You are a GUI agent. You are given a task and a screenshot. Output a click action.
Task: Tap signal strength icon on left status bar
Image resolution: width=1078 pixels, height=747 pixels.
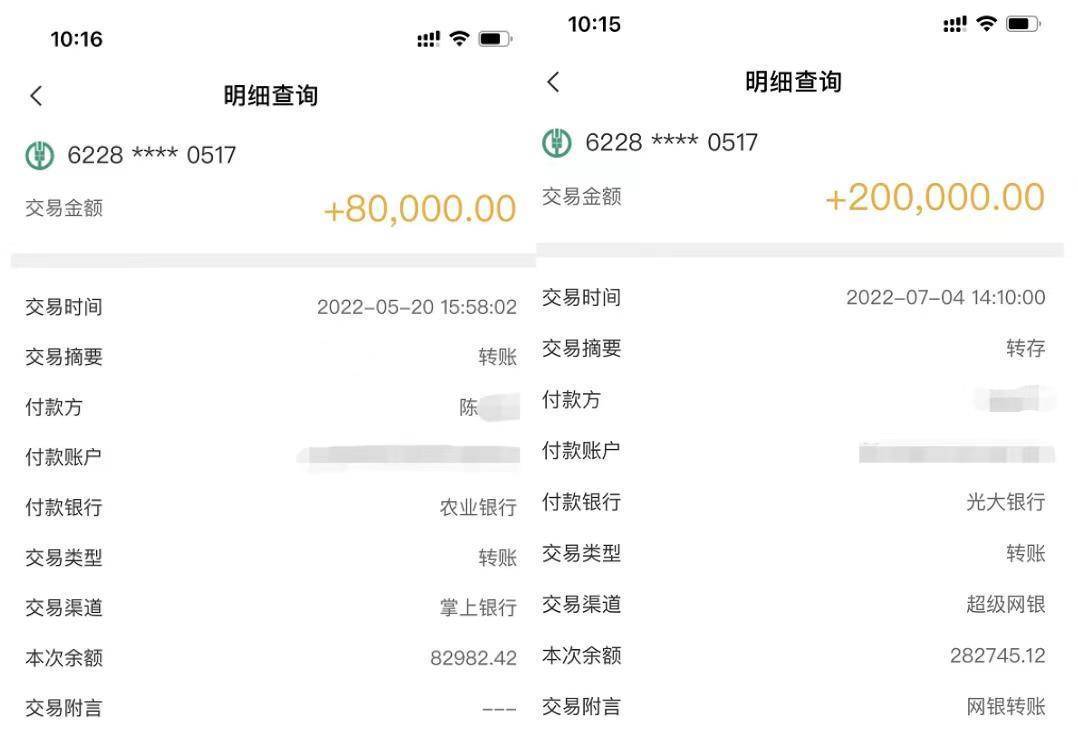coord(428,39)
